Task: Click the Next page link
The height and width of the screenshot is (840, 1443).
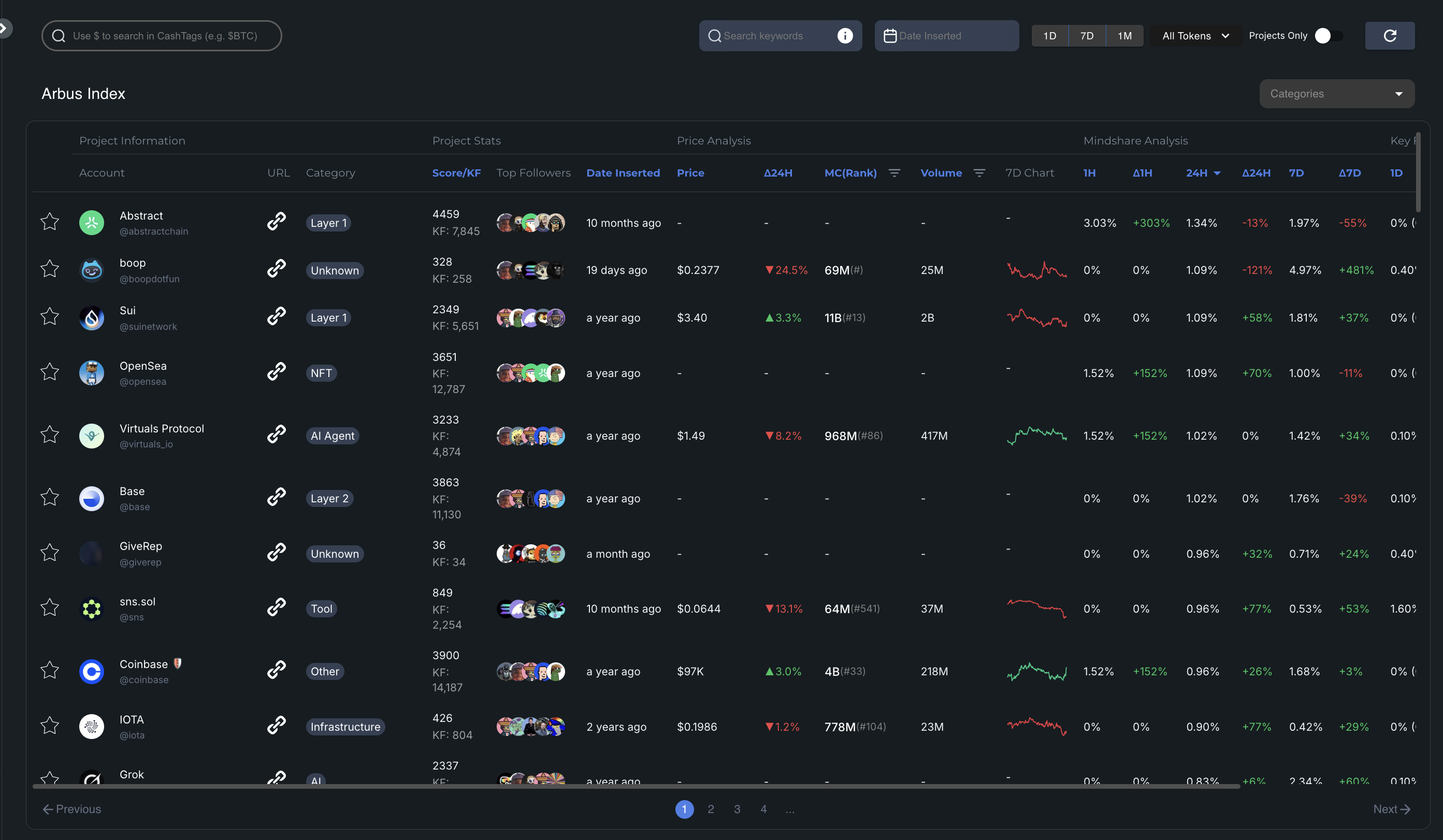Action: [1391, 808]
